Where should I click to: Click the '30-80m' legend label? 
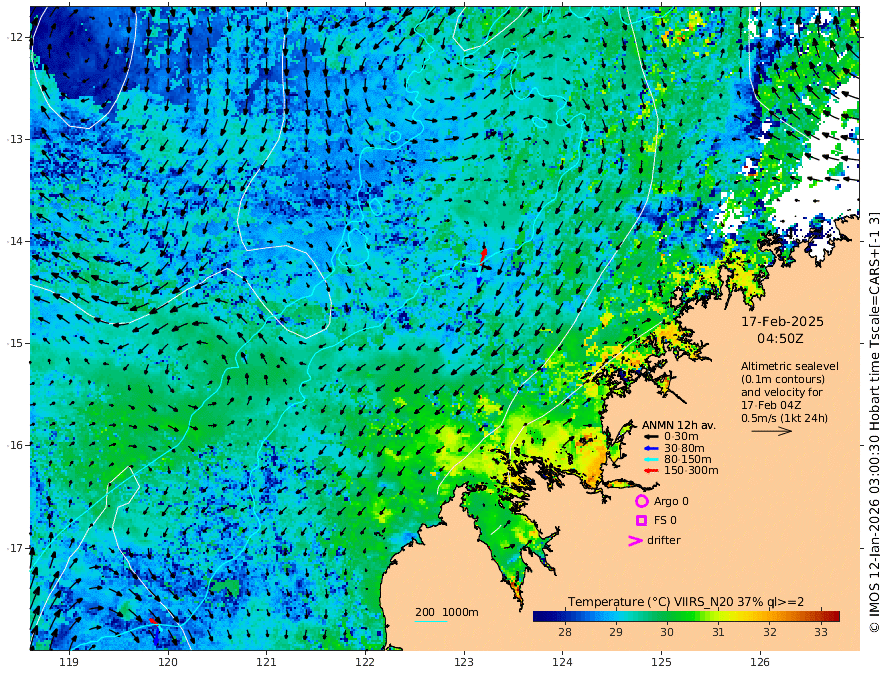[684, 448]
